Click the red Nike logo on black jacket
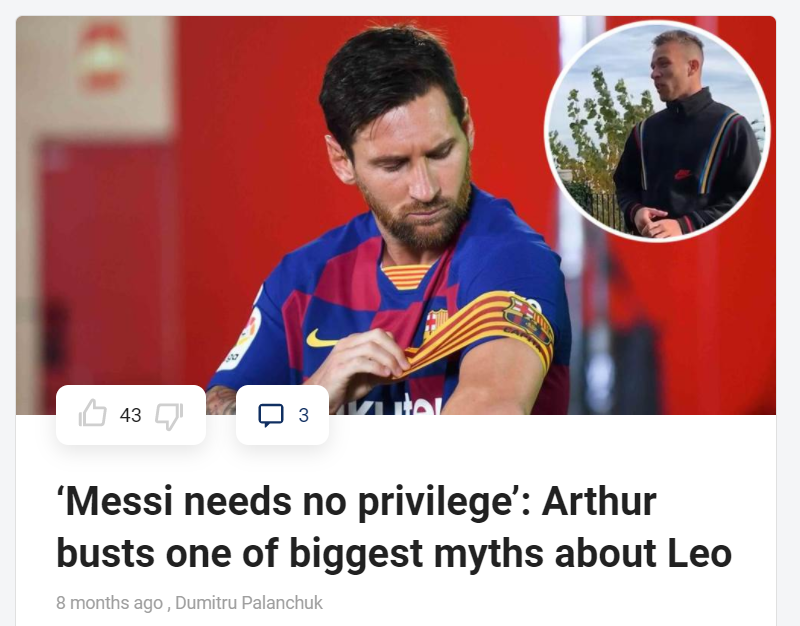The height and width of the screenshot is (626, 800). (683, 174)
